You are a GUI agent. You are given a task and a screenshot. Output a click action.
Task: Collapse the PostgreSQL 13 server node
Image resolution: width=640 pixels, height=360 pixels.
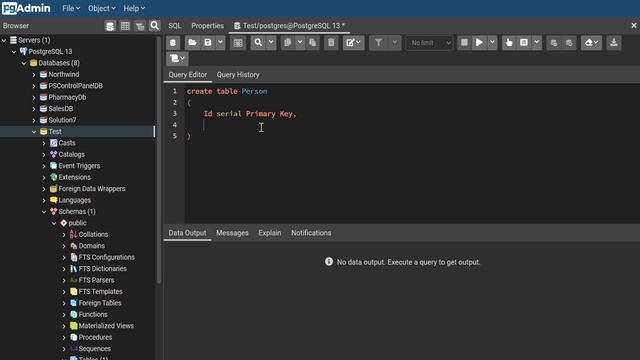(x=14, y=51)
